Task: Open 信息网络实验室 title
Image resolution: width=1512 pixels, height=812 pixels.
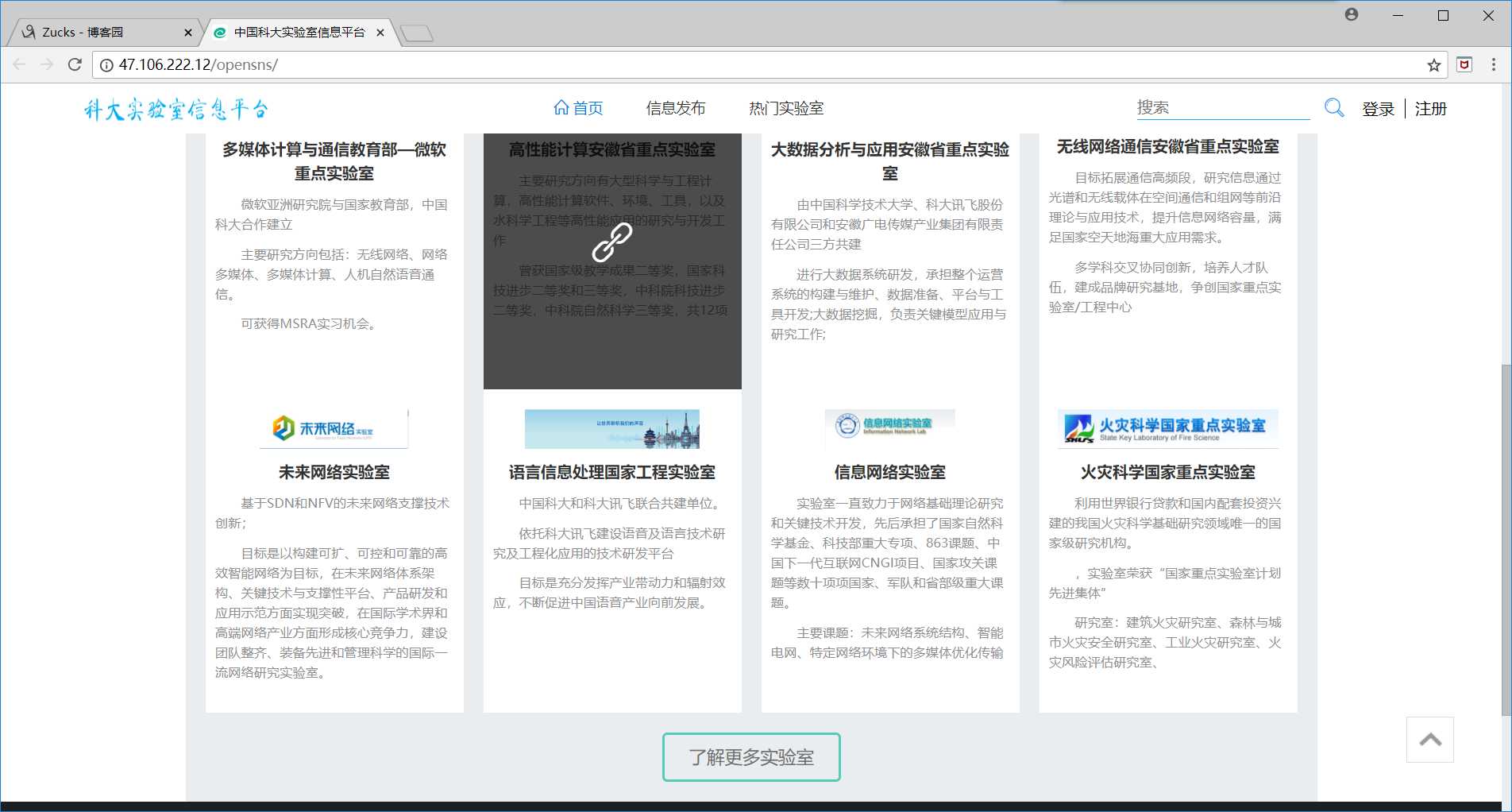Action: (x=890, y=472)
